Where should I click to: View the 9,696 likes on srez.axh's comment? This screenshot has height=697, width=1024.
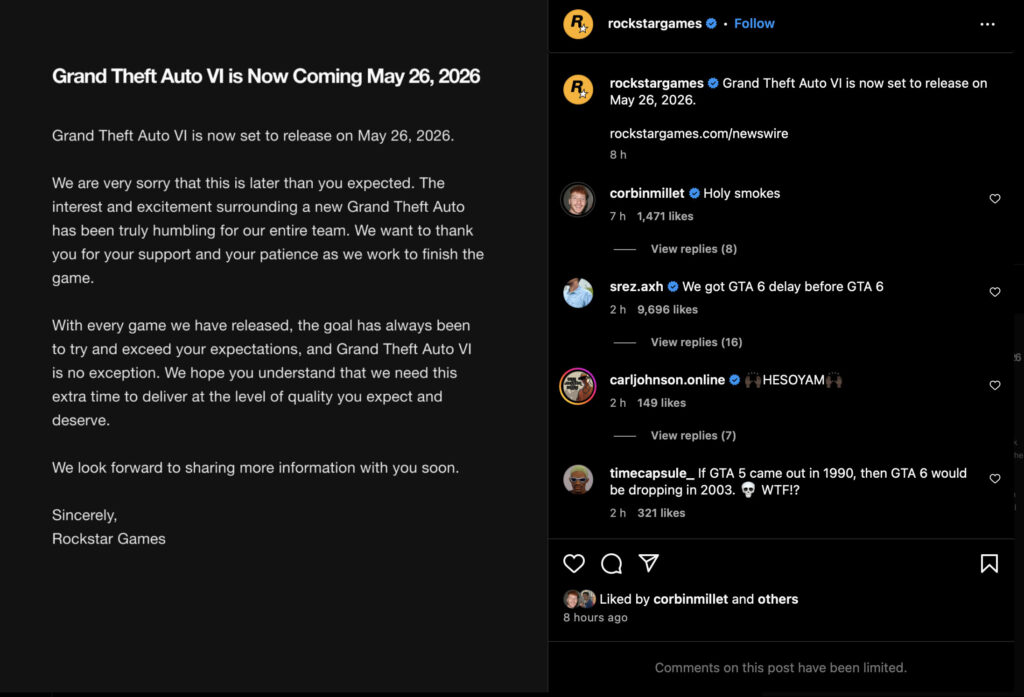click(x=667, y=310)
